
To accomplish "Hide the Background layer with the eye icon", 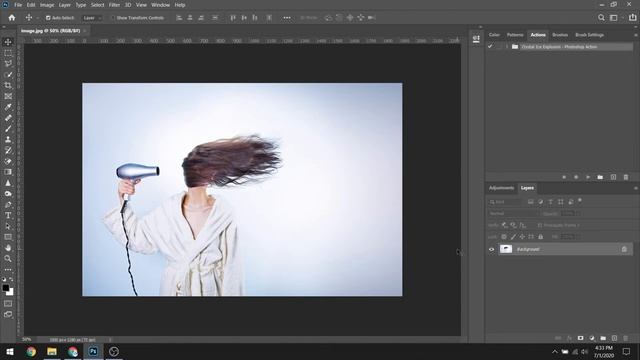I will (491, 249).
